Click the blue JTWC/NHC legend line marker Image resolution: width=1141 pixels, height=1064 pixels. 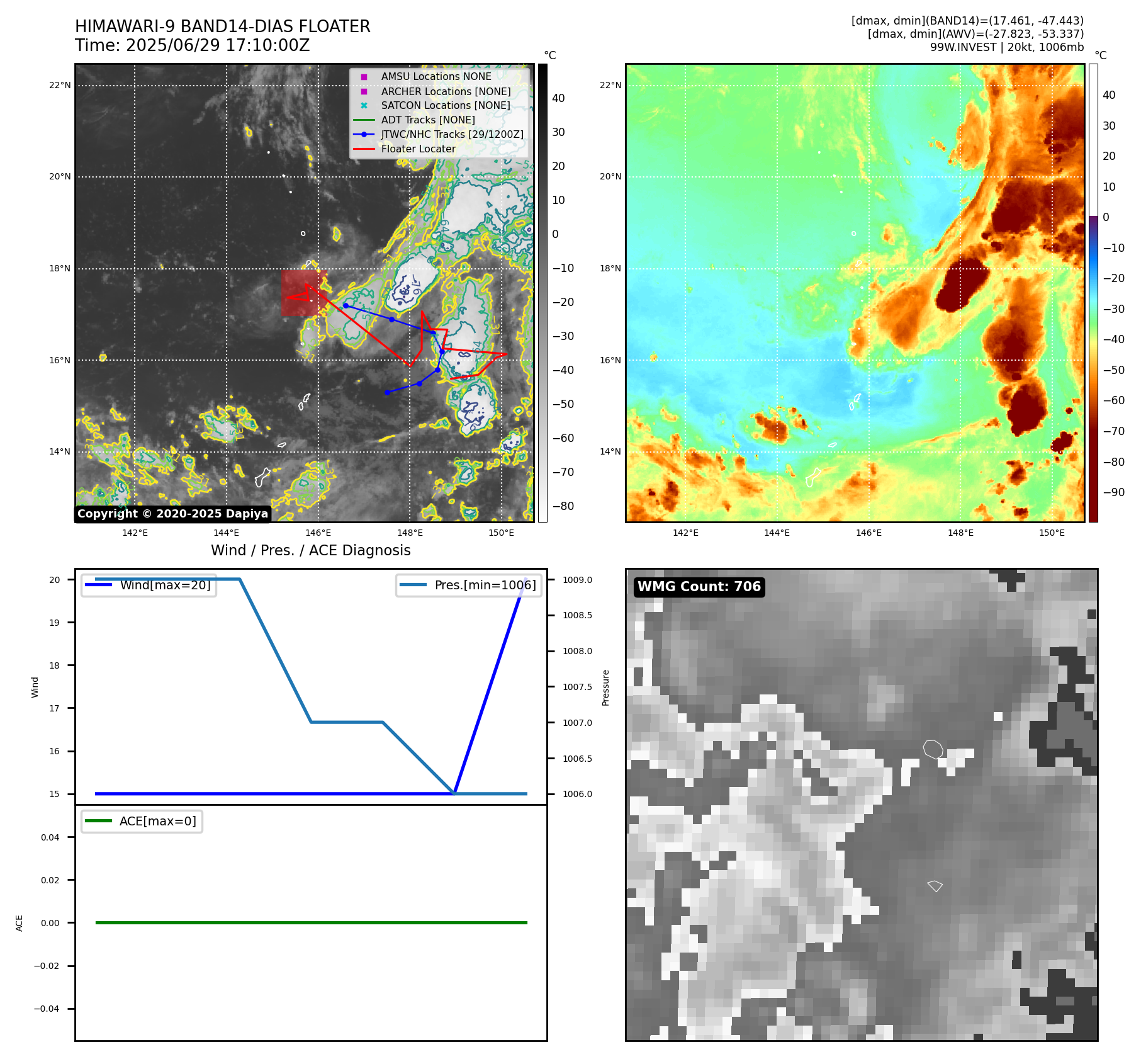pyautogui.click(x=364, y=134)
